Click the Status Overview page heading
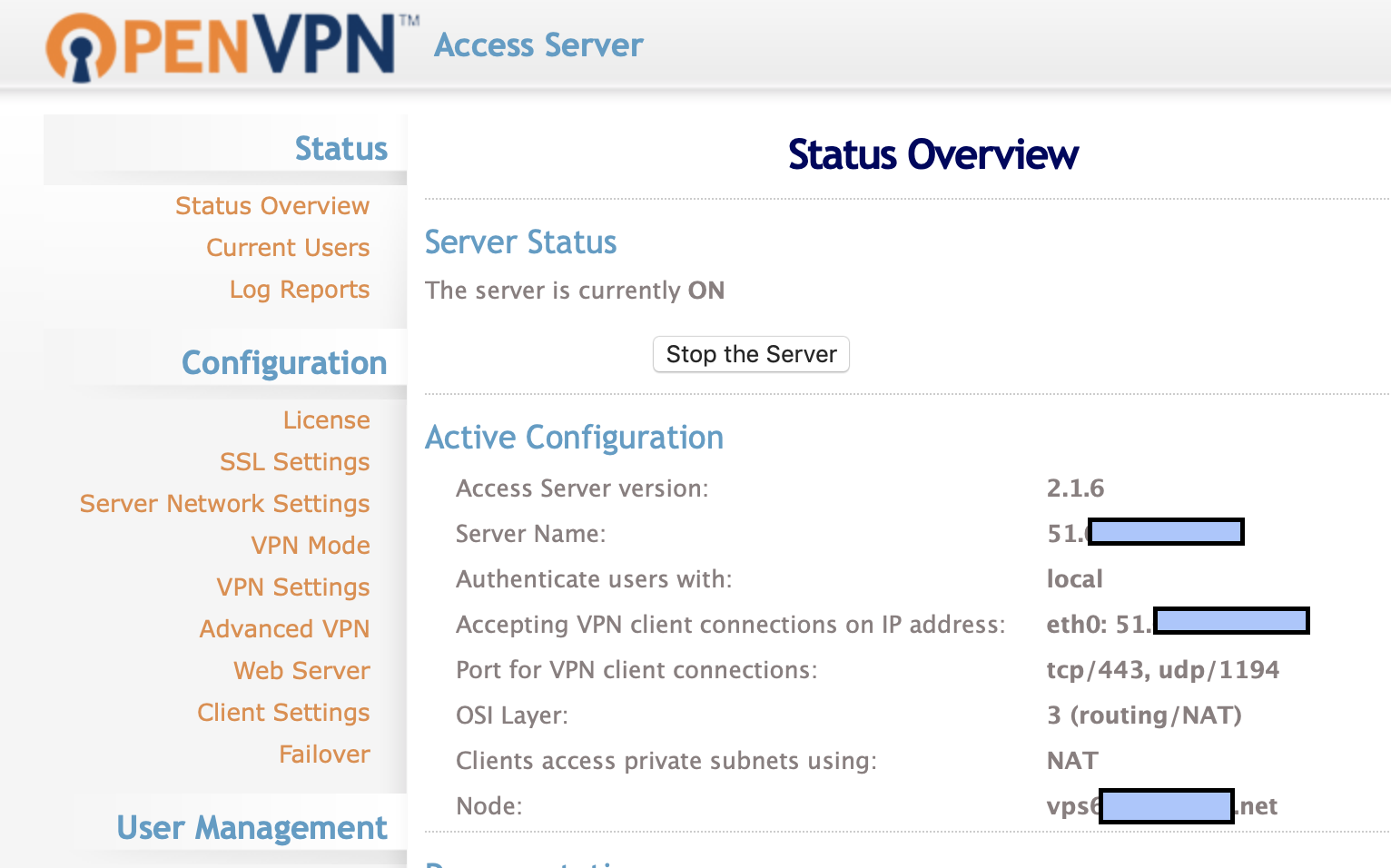Viewport: 1391px width, 868px height. [933, 154]
